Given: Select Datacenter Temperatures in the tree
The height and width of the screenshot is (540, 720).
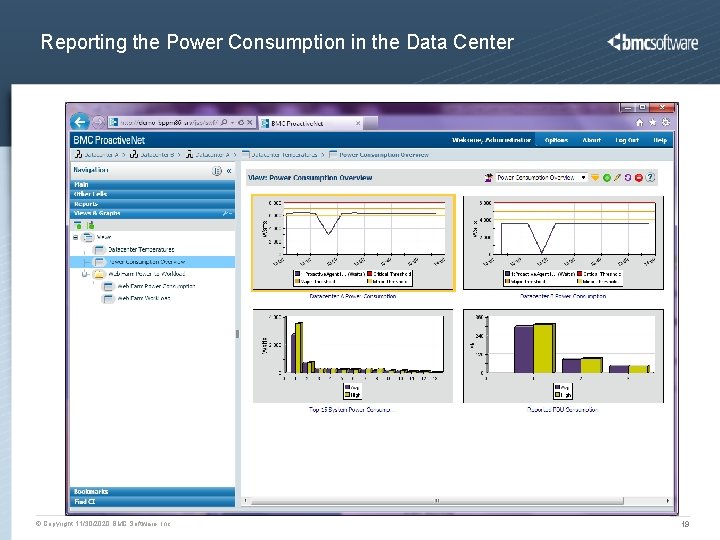Looking at the screenshot, I should 141,250.
